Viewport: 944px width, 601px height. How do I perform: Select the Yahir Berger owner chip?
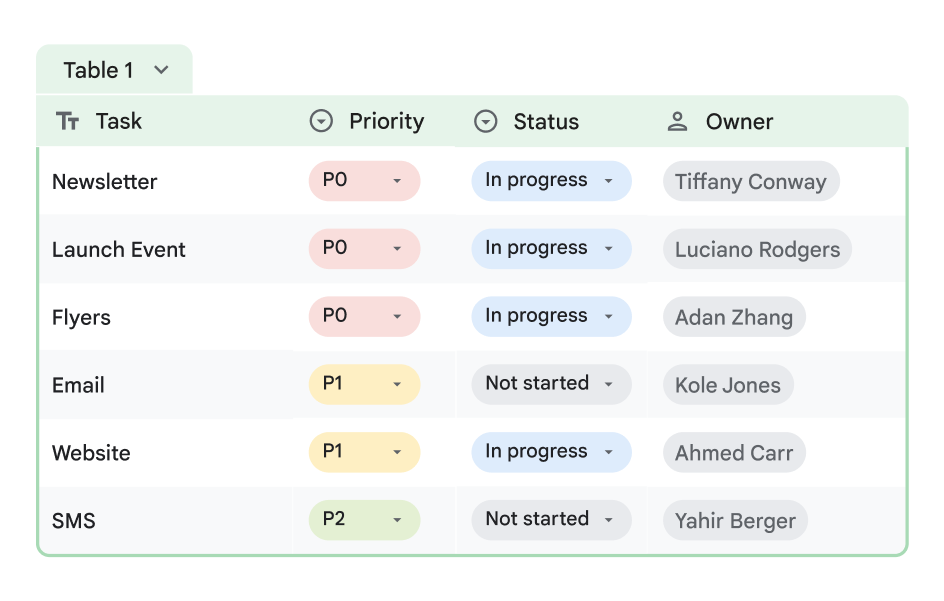point(735,521)
